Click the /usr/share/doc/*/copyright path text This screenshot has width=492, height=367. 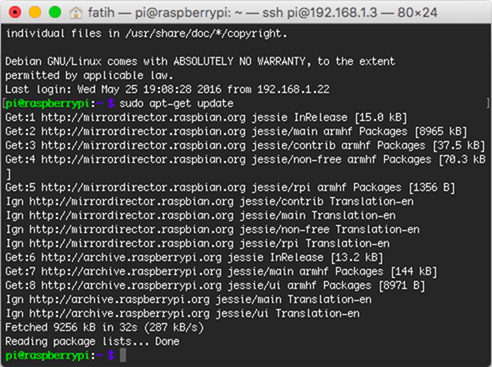pos(206,34)
